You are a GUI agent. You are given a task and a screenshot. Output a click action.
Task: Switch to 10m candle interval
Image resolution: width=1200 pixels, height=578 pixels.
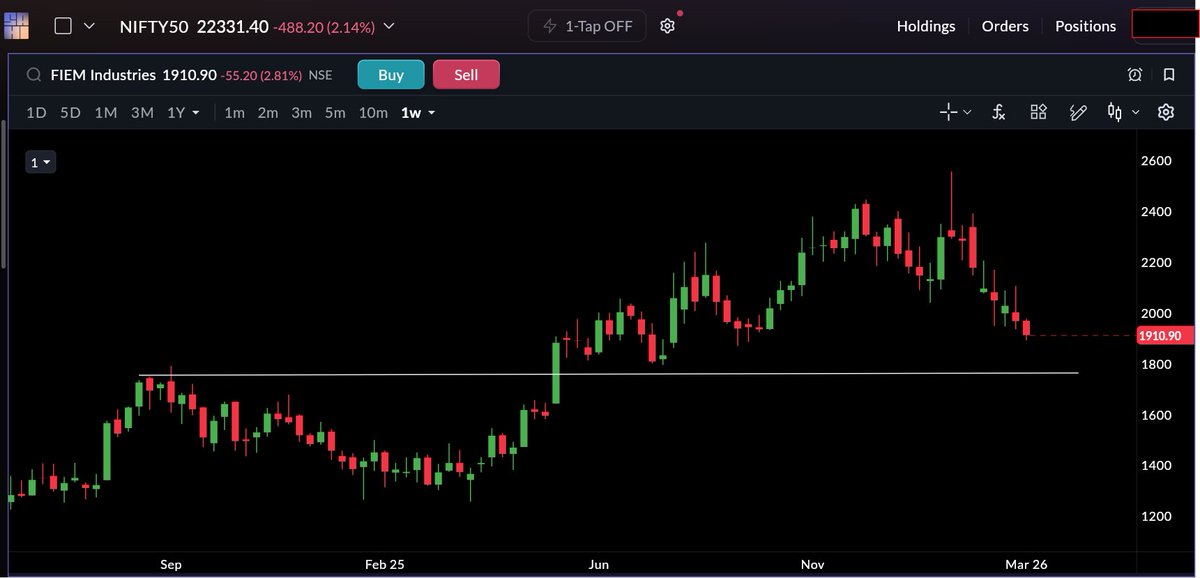coord(373,113)
